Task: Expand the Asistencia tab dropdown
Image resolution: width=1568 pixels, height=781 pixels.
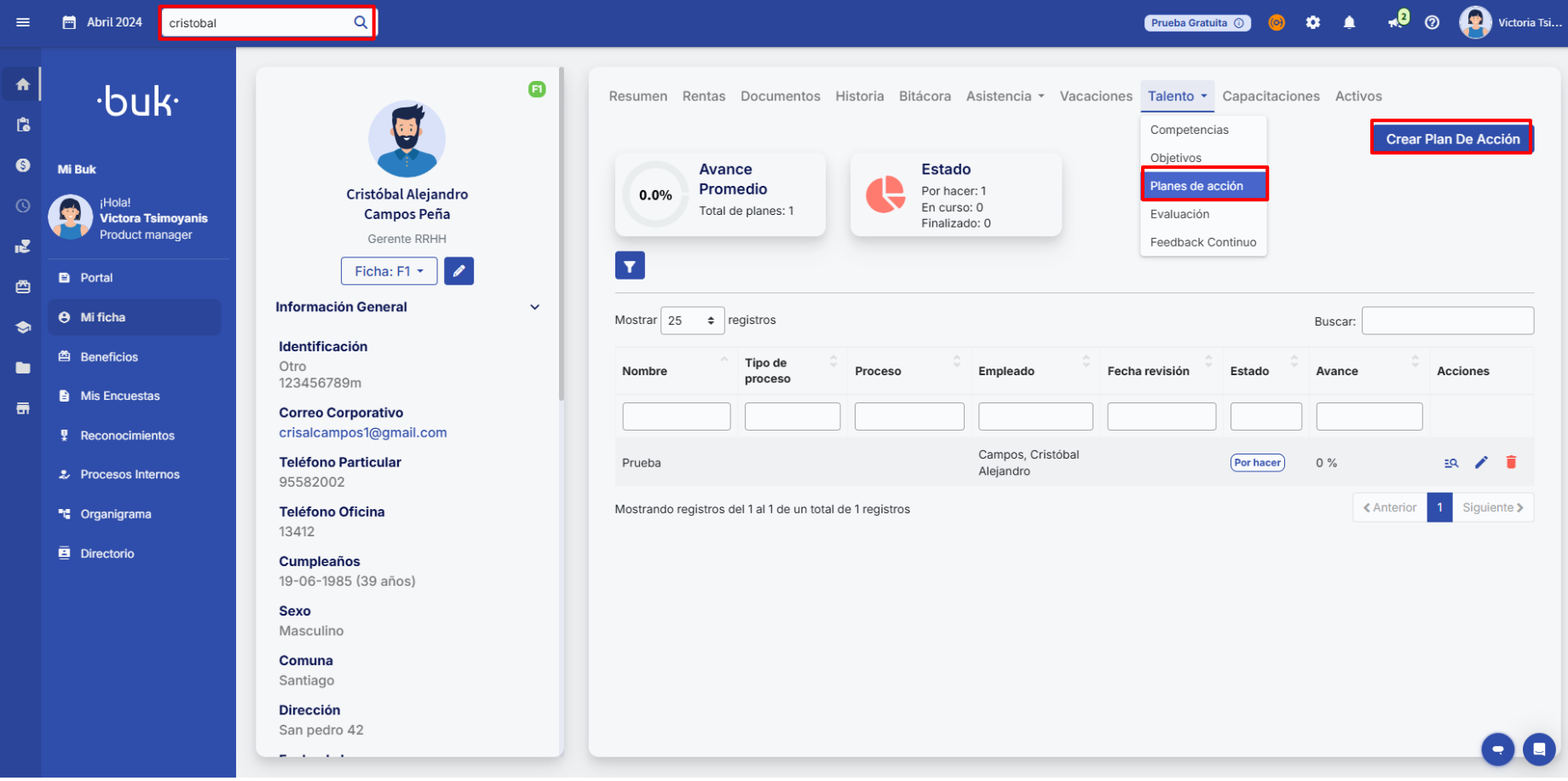Action: click(x=1005, y=96)
